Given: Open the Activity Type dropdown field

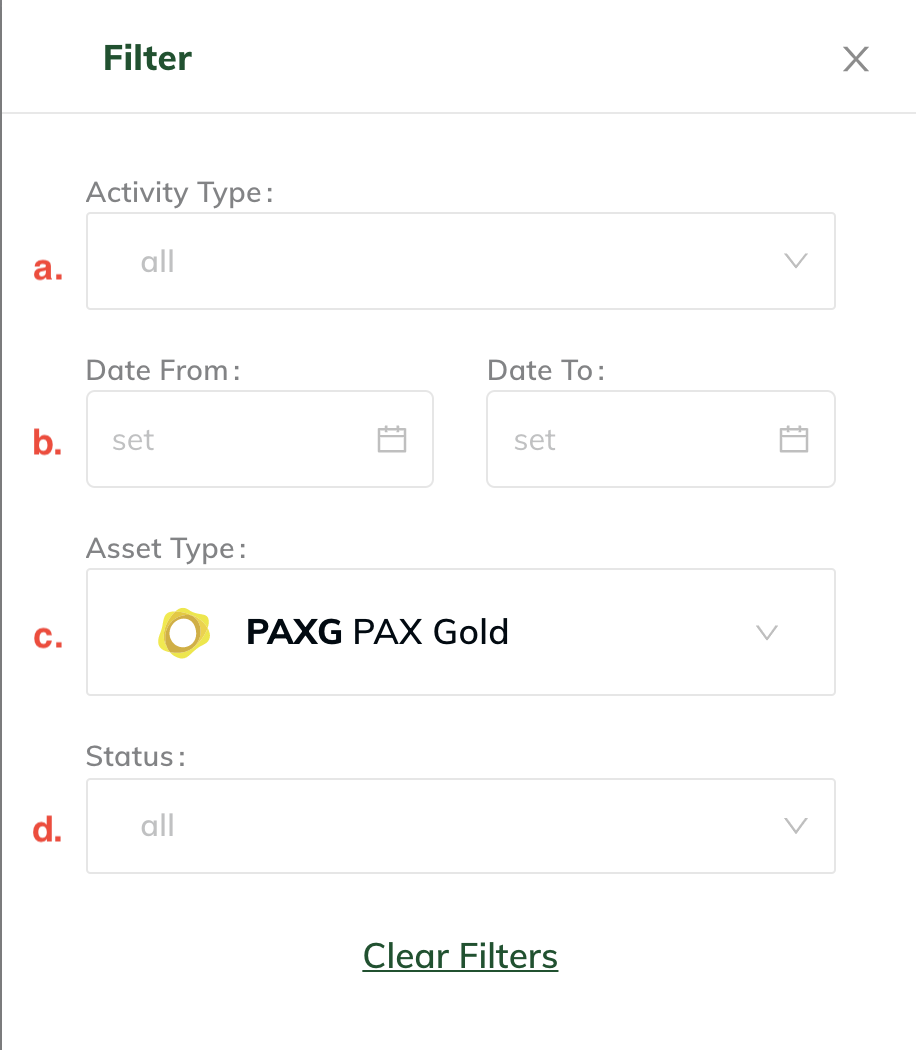Looking at the screenshot, I should (461, 261).
